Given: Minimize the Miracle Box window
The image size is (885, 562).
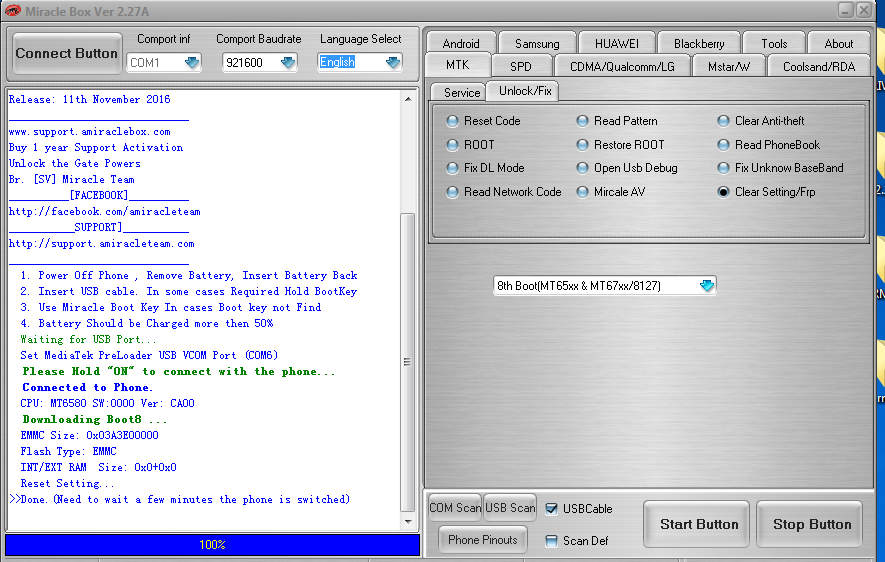Looking at the screenshot, I should click(x=845, y=10).
